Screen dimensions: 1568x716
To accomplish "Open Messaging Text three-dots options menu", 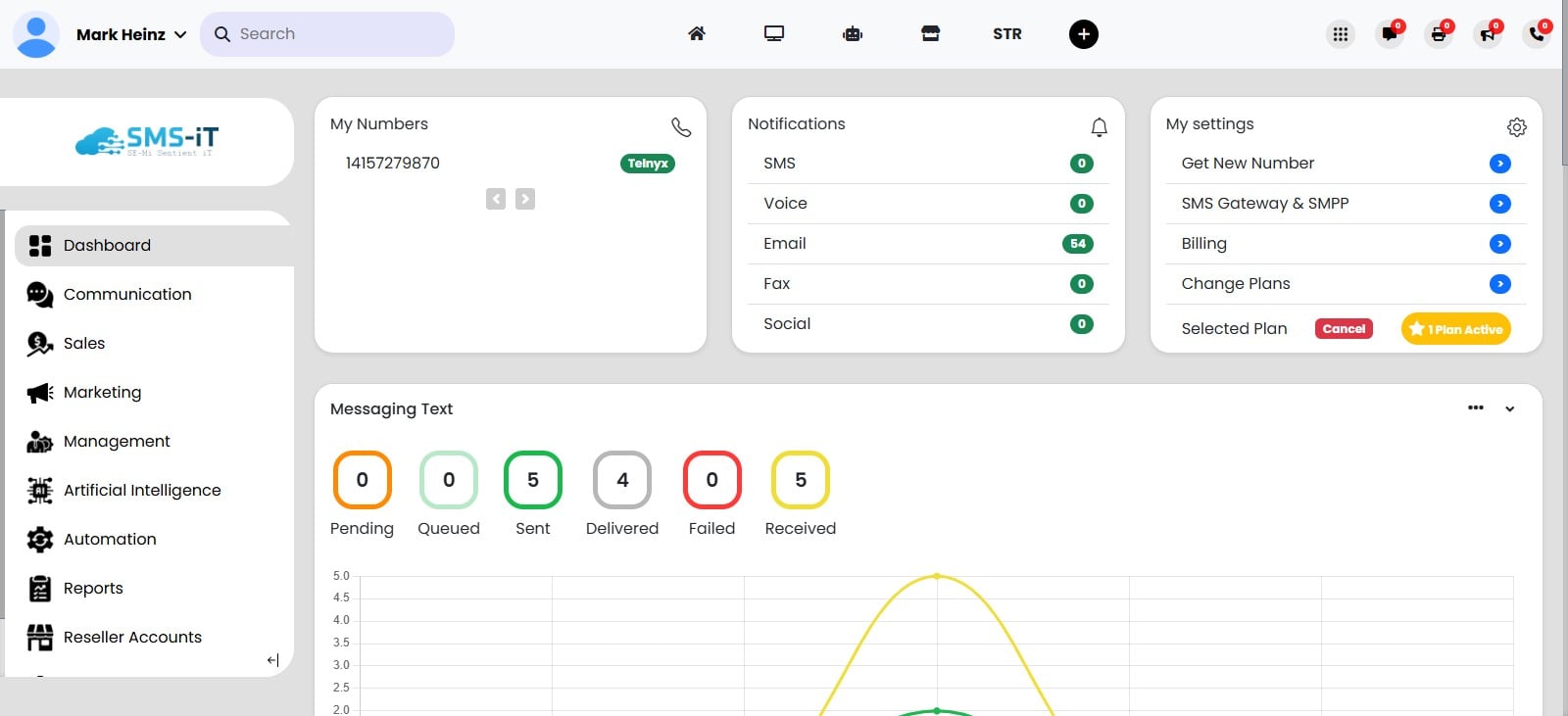I will (1476, 408).
